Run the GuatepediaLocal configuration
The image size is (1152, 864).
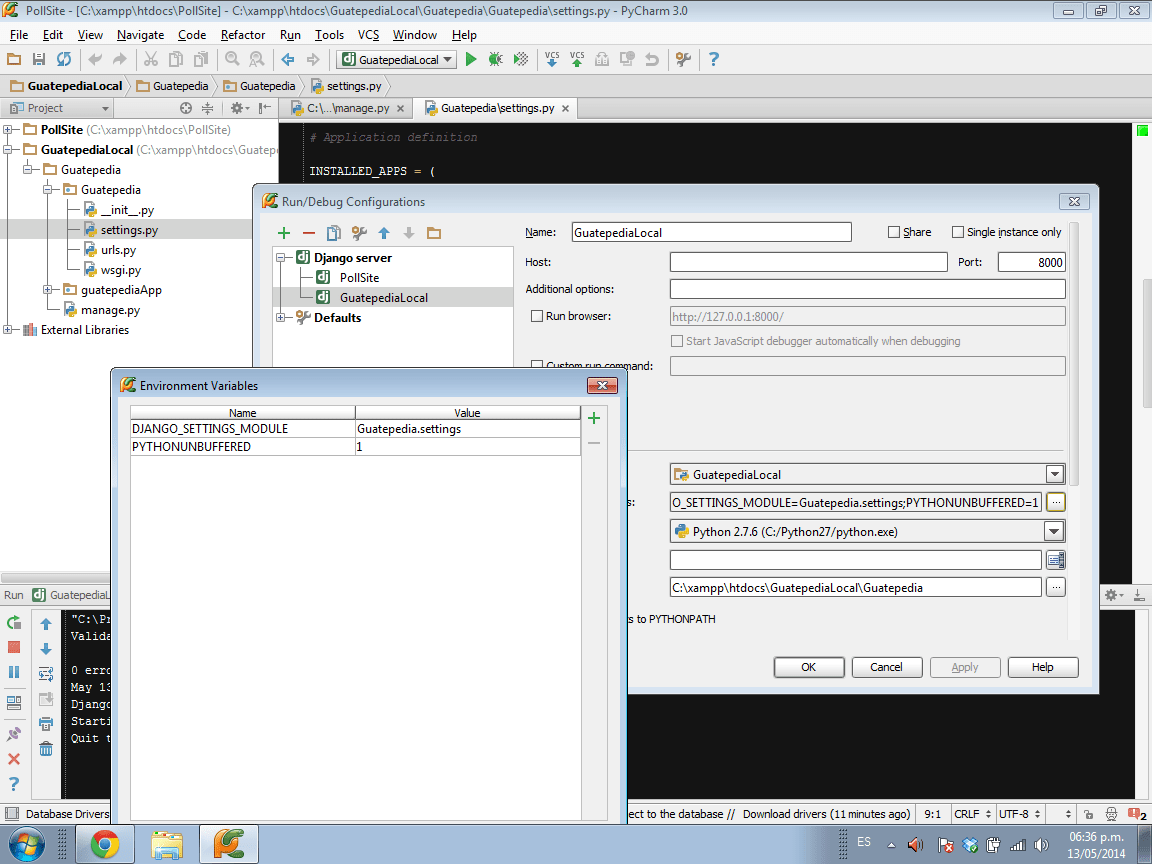pos(470,59)
